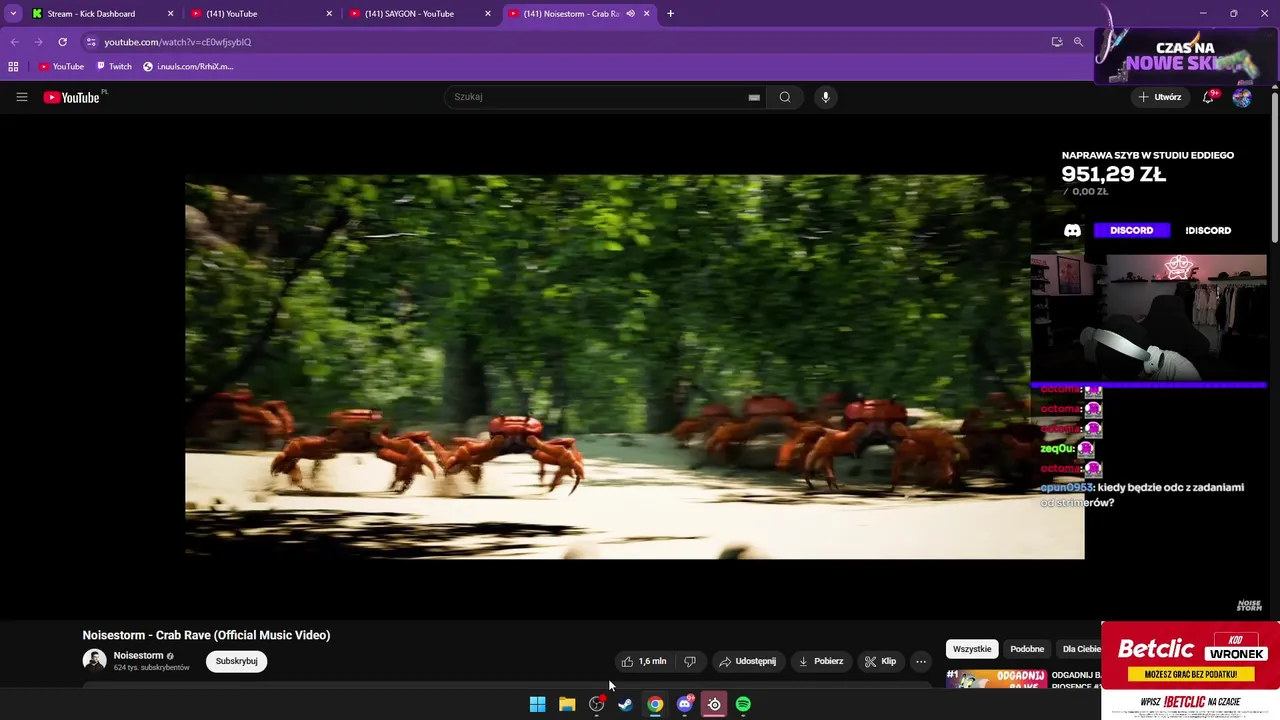This screenshot has height=720, width=1280.
Task: Open the Chrome apps grid in bookmarks bar
Action: (x=13, y=66)
